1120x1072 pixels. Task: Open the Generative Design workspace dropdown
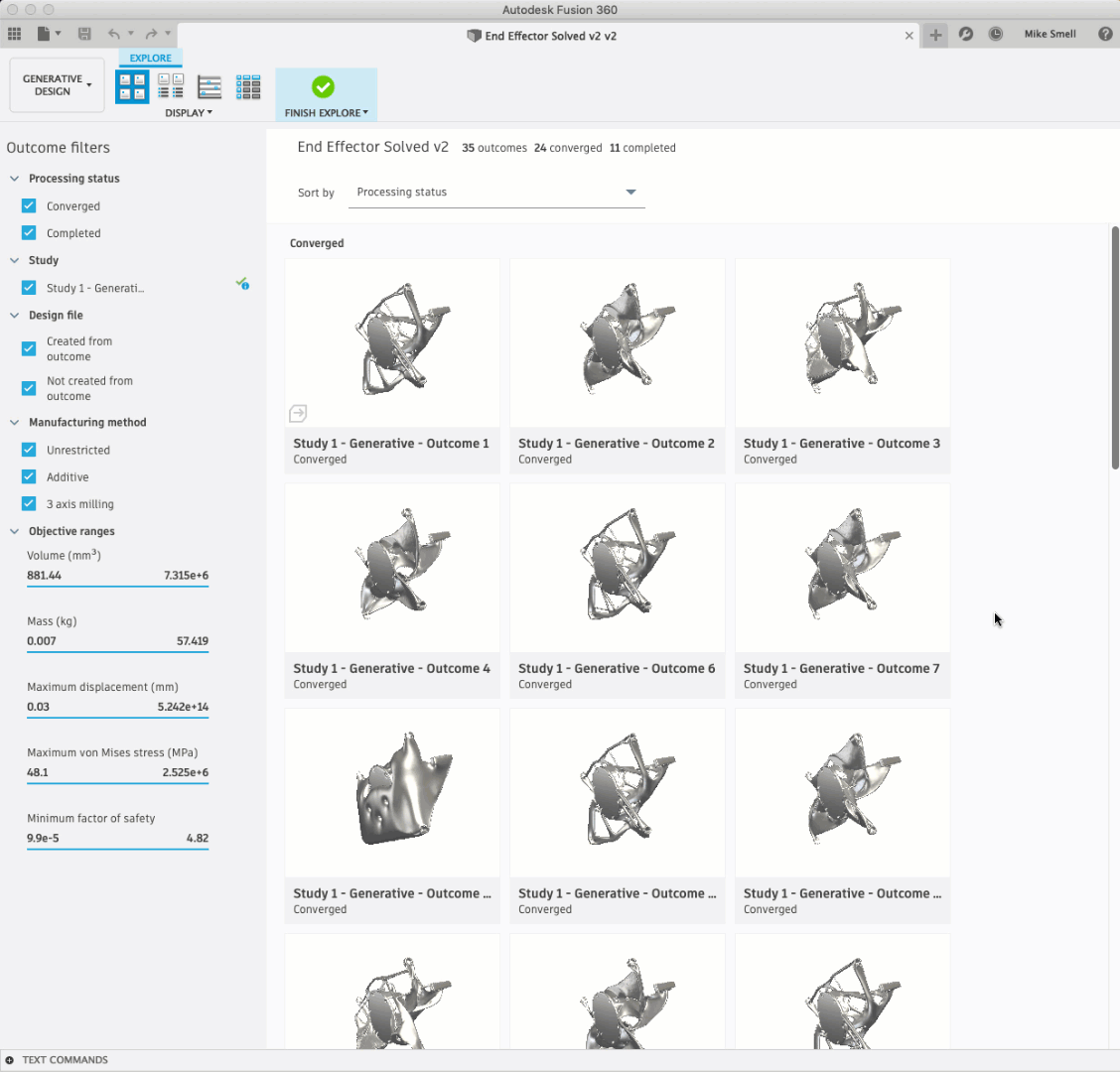point(58,85)
